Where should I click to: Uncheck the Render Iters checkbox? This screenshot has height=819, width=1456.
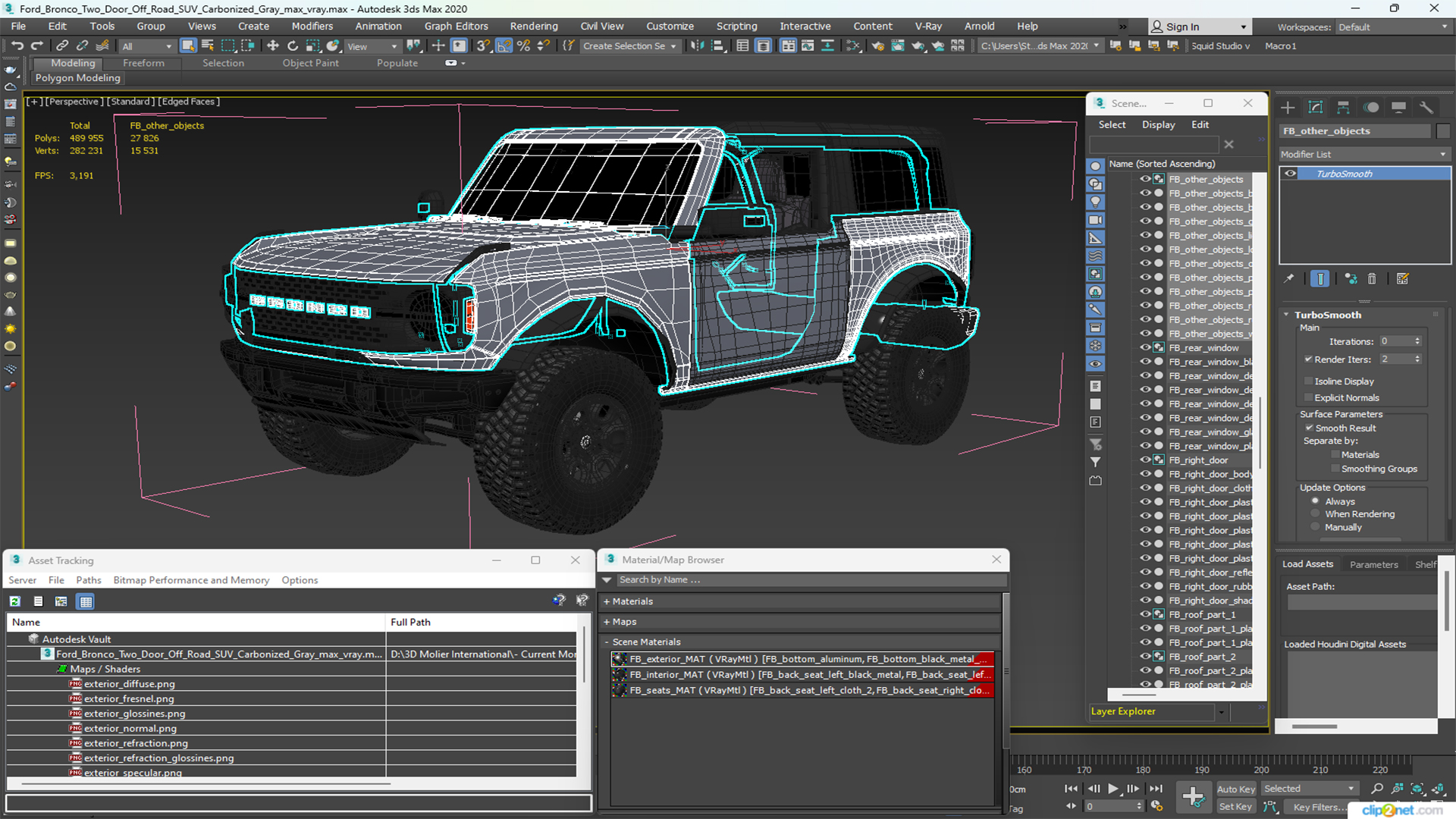[x=1308, y=359]
